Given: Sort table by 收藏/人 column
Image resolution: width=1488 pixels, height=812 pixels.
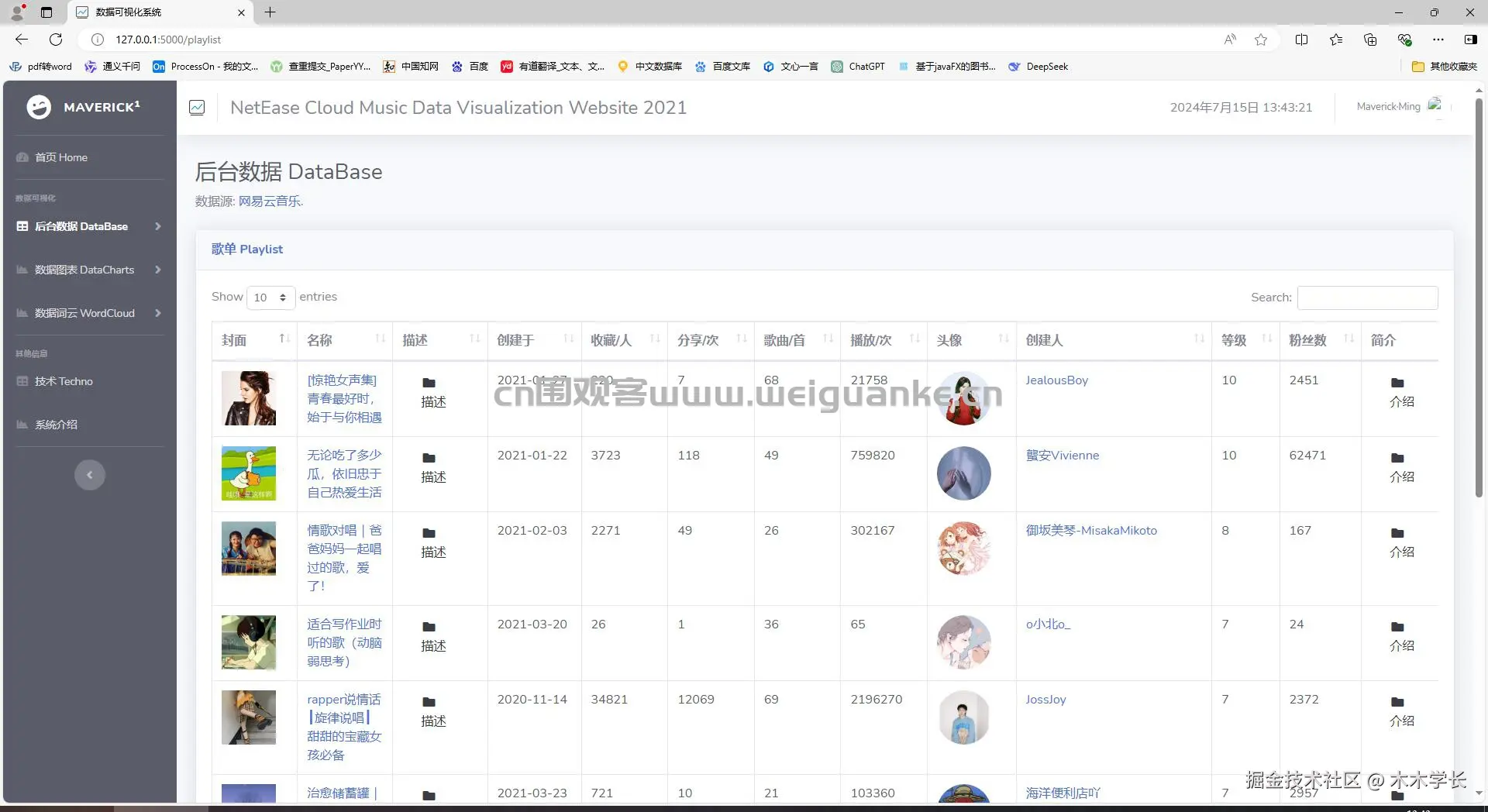Looking at the screenshot, I should 625,340.
